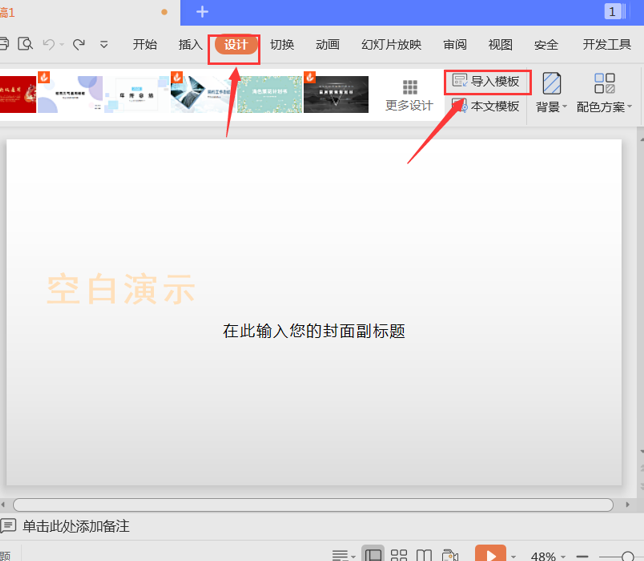This screenshot has width=644, height=561.
Task: Click the 配色方案 squares icon
Action: (605, 83)
